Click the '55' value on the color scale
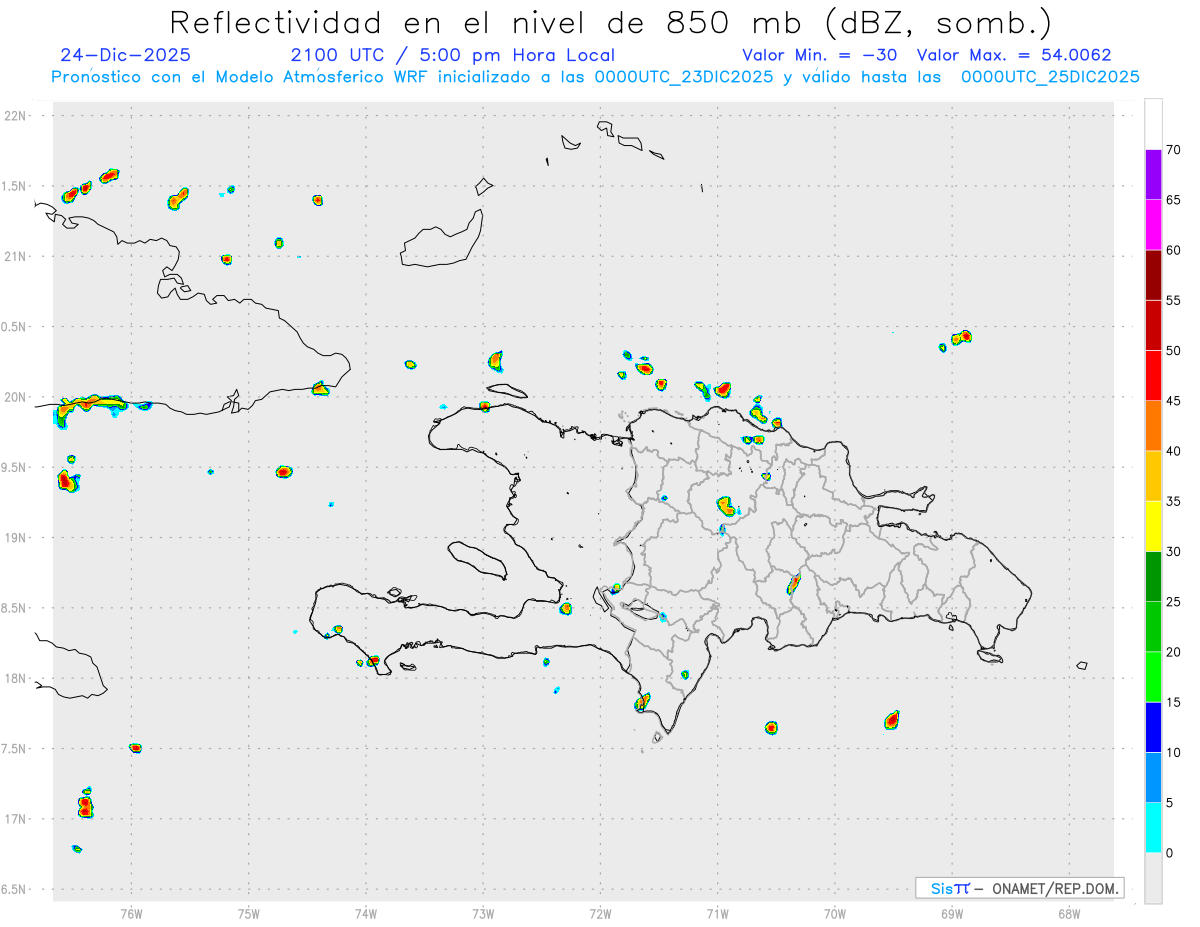The width and height of the screenshot is (1200, 927). 1173,301
